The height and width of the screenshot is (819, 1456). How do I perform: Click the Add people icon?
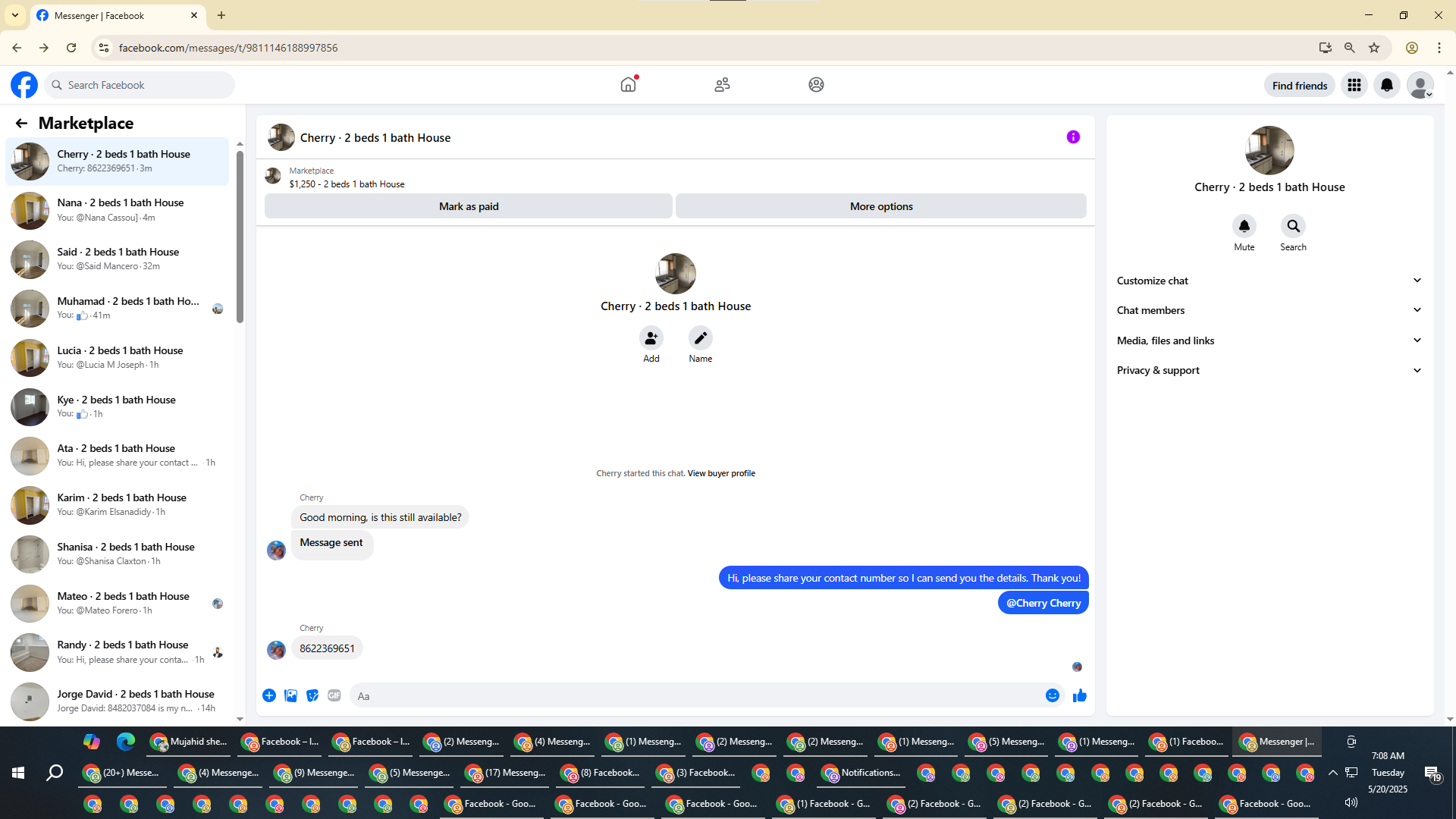click(x=651, y=338)
